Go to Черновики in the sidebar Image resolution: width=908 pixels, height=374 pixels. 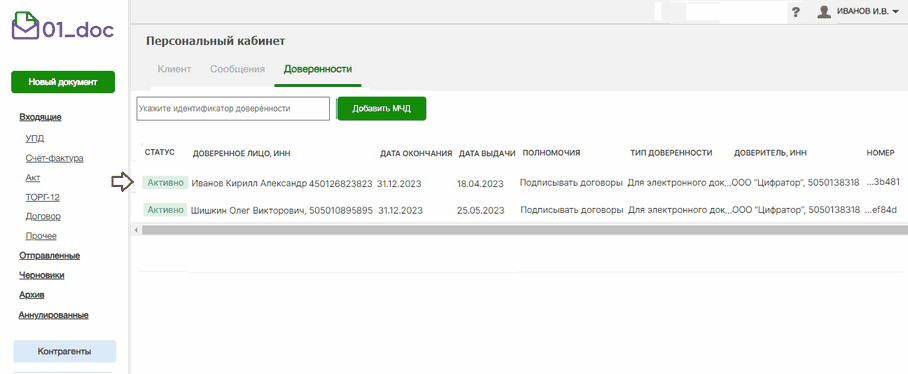tap(41, 275)
